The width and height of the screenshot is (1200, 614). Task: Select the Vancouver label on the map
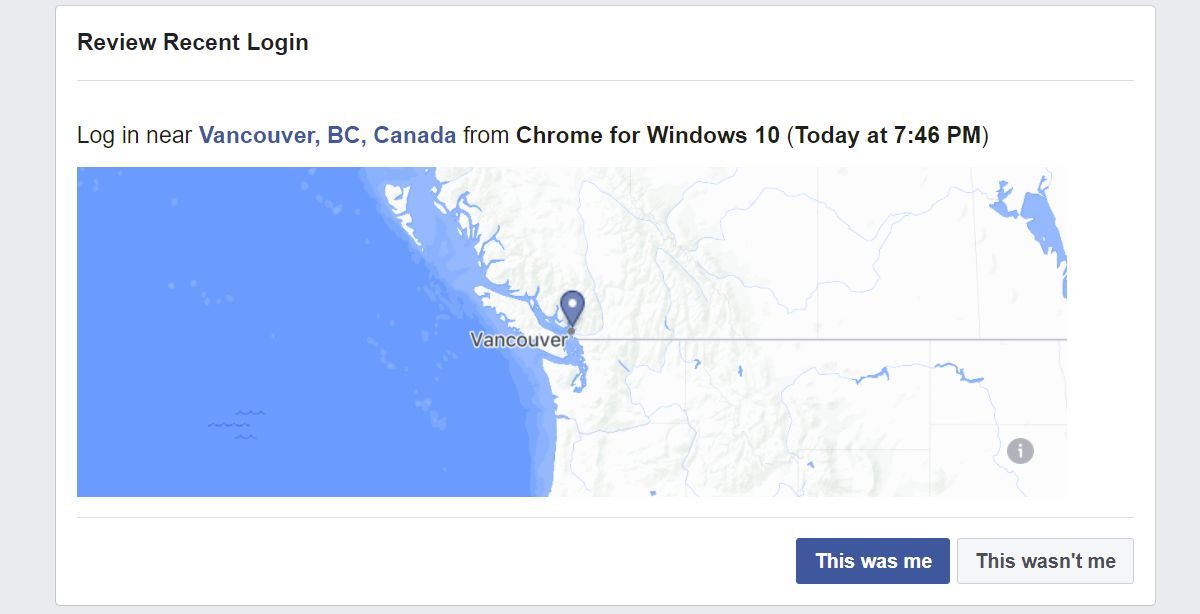(x=517, y=340)
